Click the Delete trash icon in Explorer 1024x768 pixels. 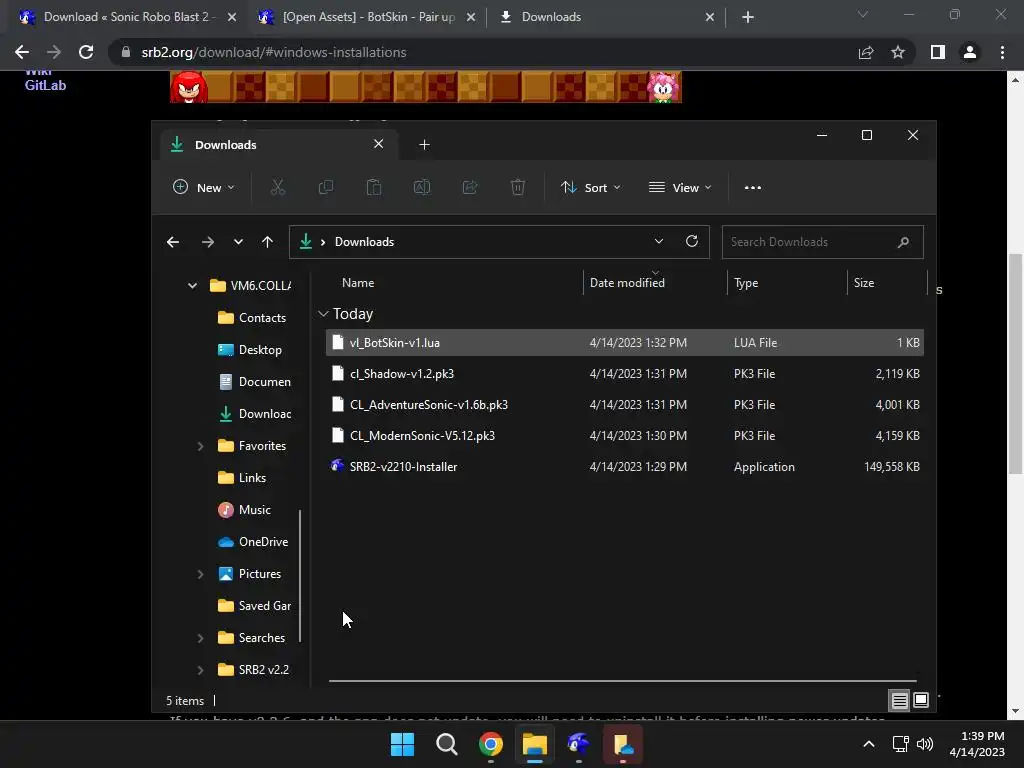pos(517,187)
